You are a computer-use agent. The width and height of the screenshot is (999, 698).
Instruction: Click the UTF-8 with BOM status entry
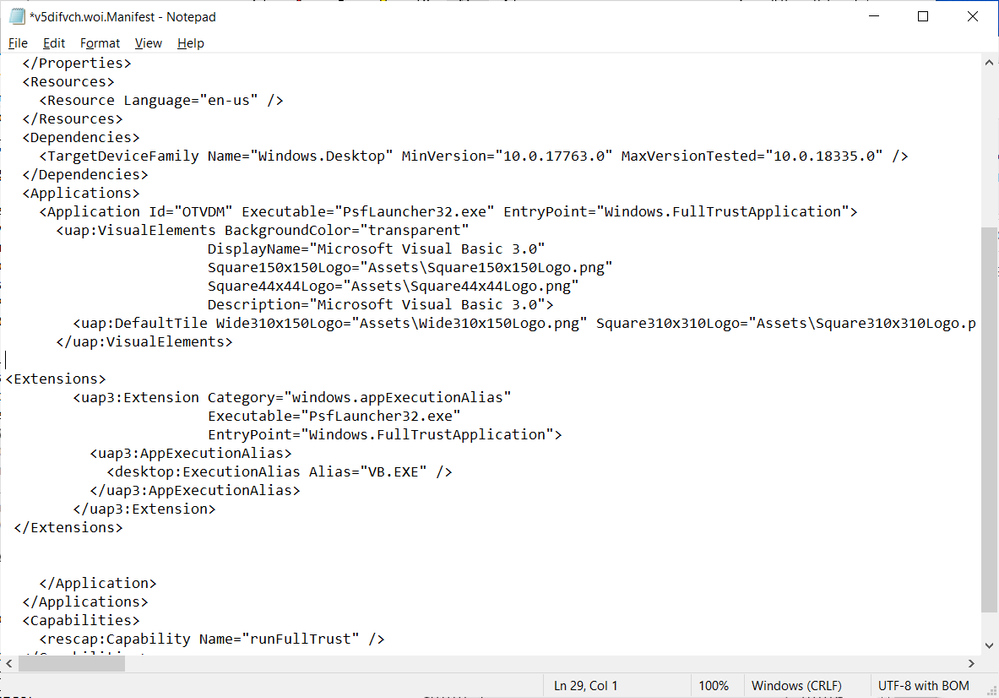[924, 686]
